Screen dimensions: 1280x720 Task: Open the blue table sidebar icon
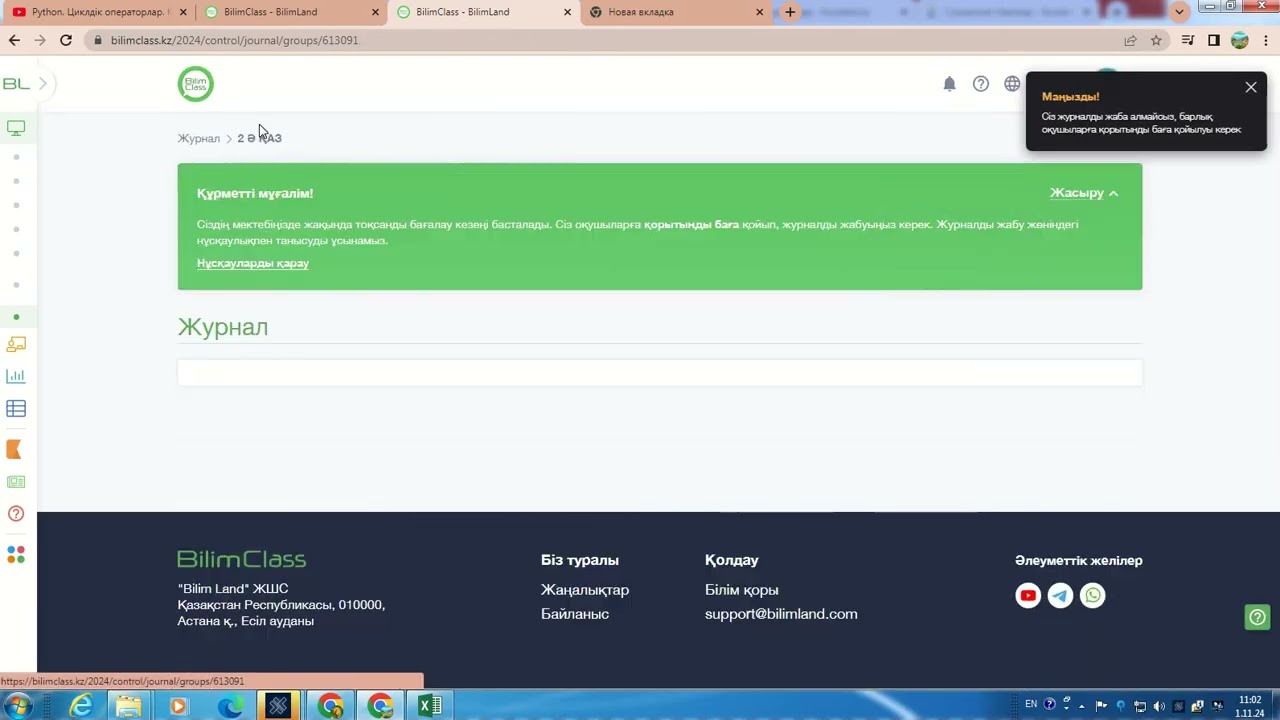point(16,408)
